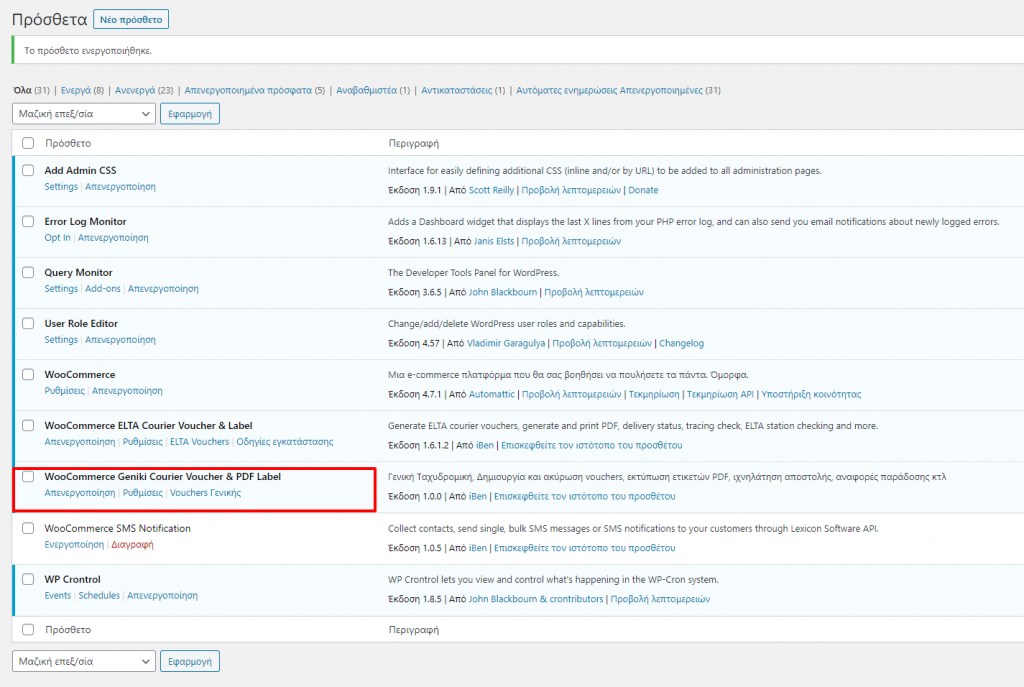1024x687 pixels.
Task: Deactivate the Query Monitor plugin
Action: pos(163,289)
